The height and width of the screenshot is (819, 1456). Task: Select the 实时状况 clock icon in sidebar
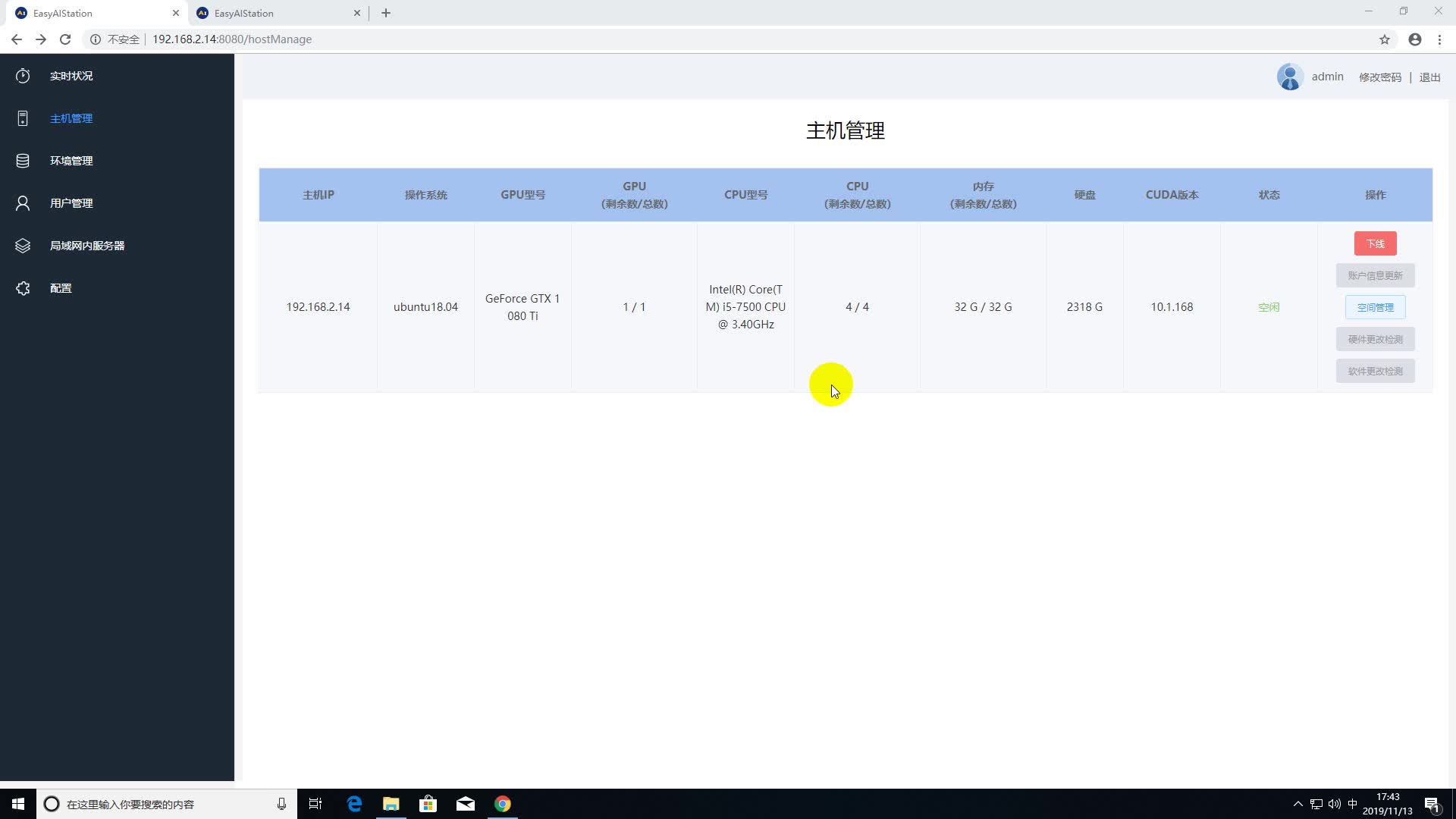point(22,76)
